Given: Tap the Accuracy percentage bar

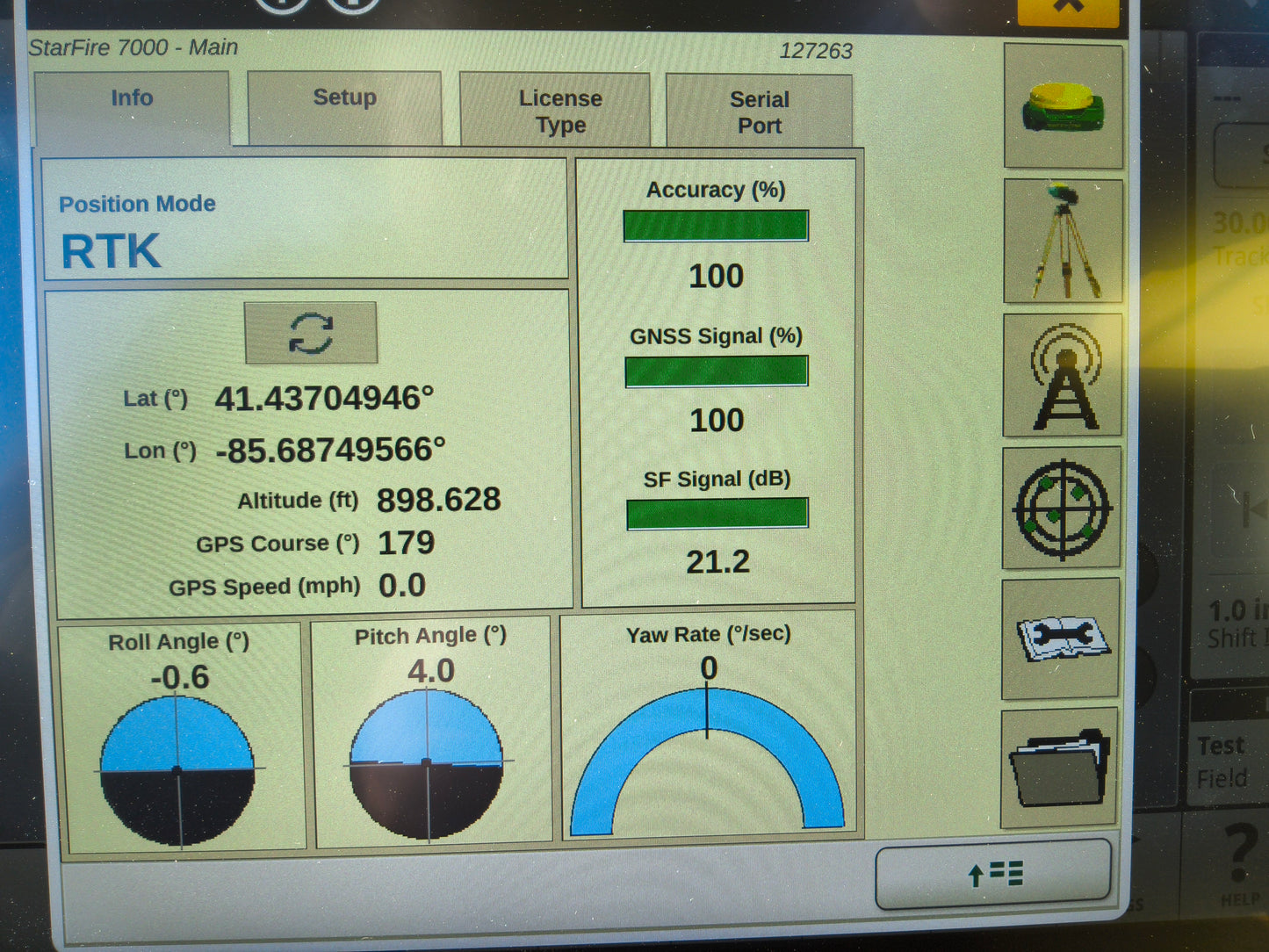Looking at the screenshot, I should click(716, 225).
